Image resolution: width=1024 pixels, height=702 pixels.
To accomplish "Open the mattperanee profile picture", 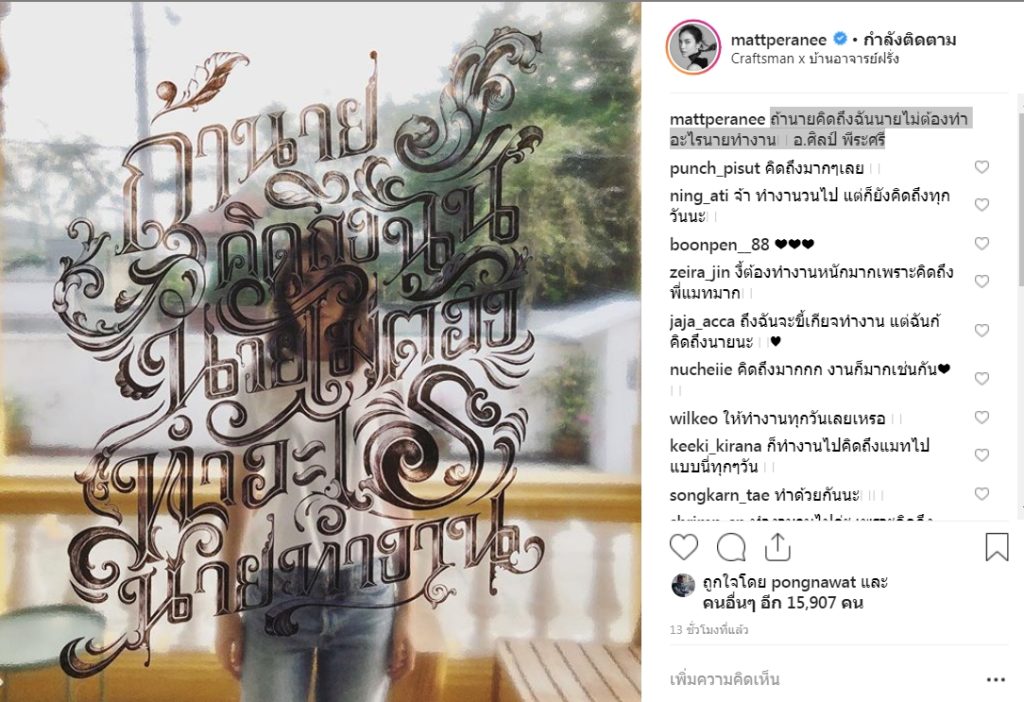I will point(693,47).
